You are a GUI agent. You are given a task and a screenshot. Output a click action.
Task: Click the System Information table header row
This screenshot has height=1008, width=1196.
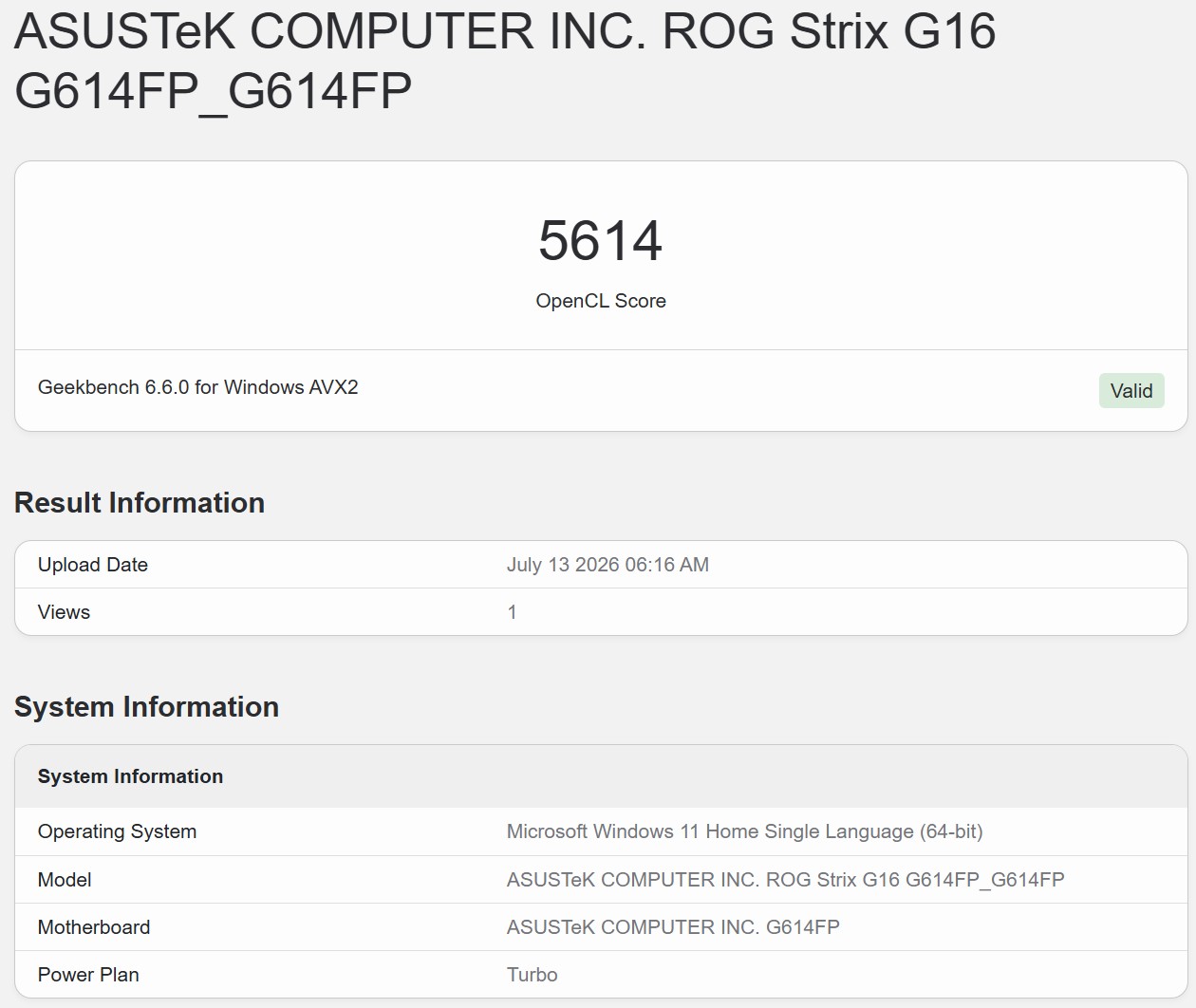pos(601,776)
